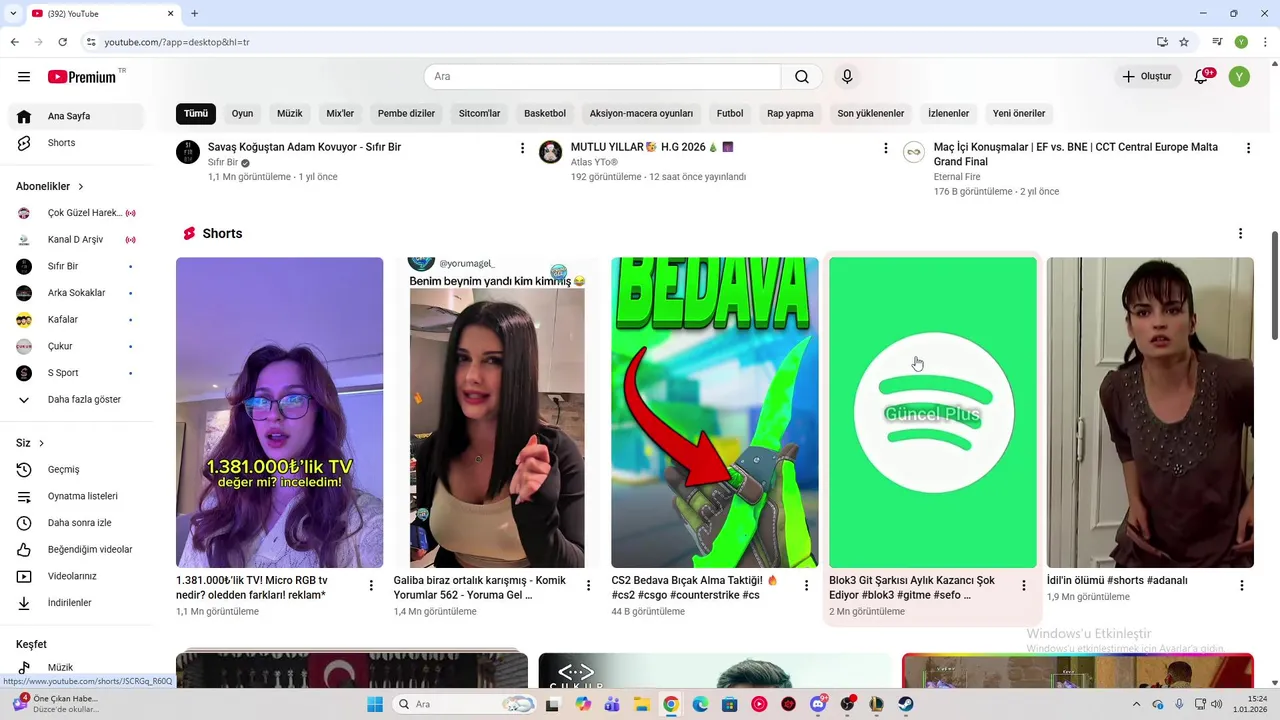This screenshot has height=720, width=1280.
Task: Open options menu for Galiba biraz ortalık short
Action: click(x=588, y=586)
